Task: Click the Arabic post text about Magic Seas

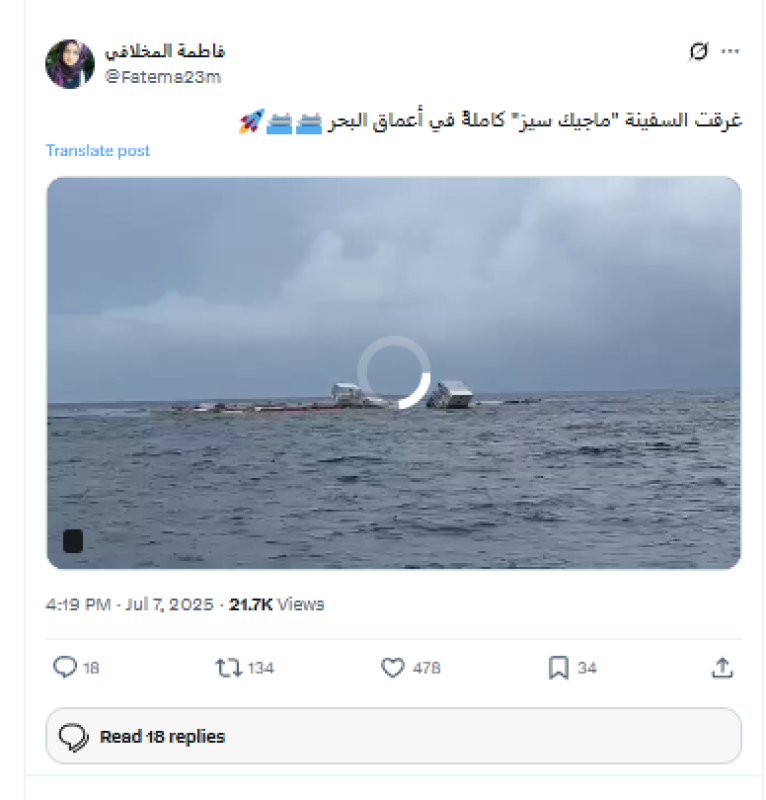Action: (x=535, y=120)
